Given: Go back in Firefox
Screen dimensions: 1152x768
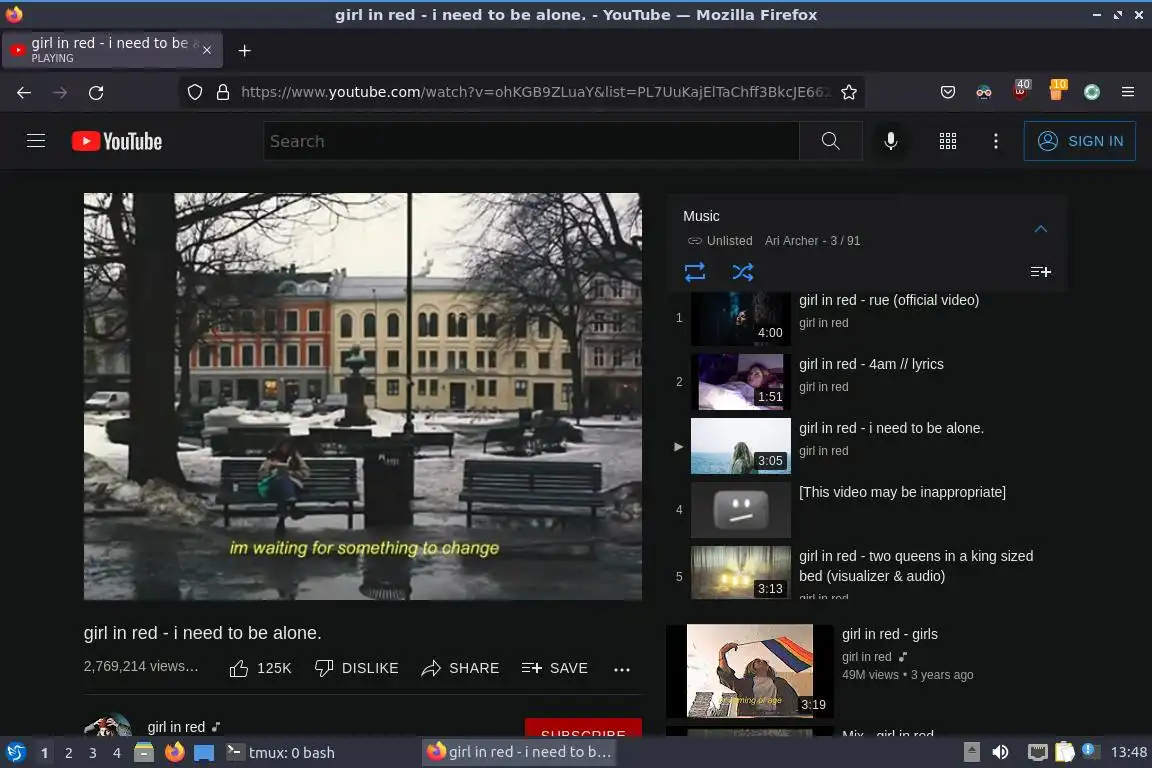Looking at the screenshot, I should click(x=24, y=93).
